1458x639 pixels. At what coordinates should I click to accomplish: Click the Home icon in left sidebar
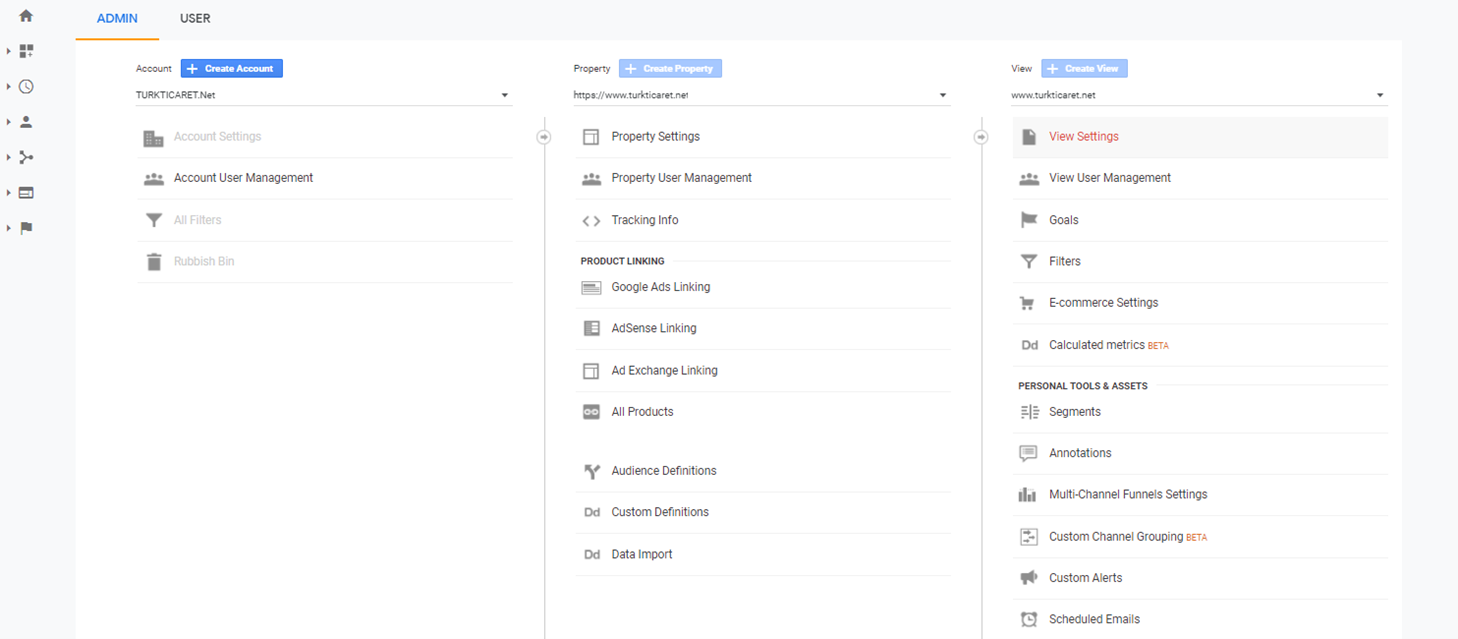(x=26, y=16)
